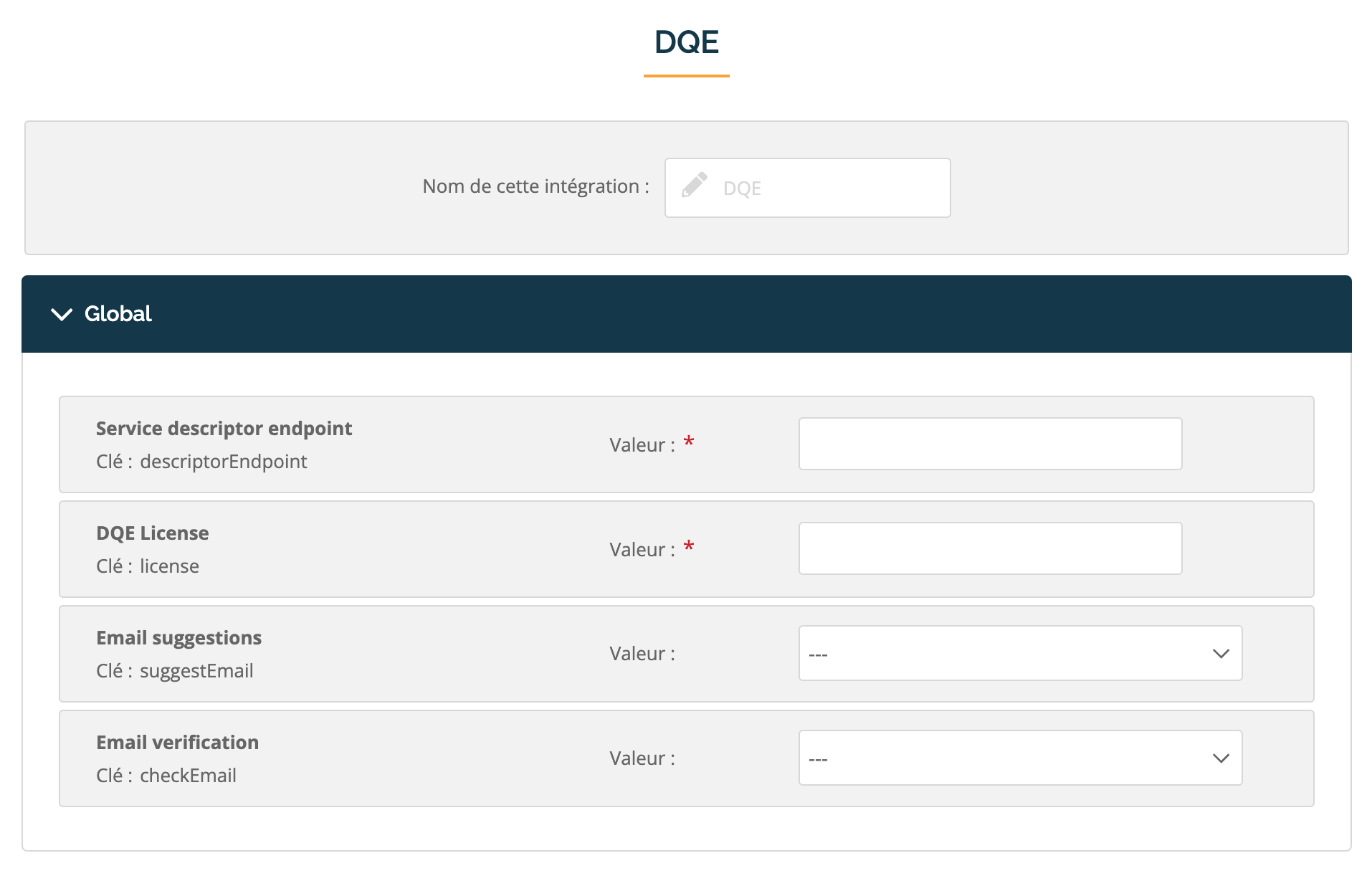Click the Valeur label in descriptorEndpoint row
1372x876 pixels.
pos(642,445)
